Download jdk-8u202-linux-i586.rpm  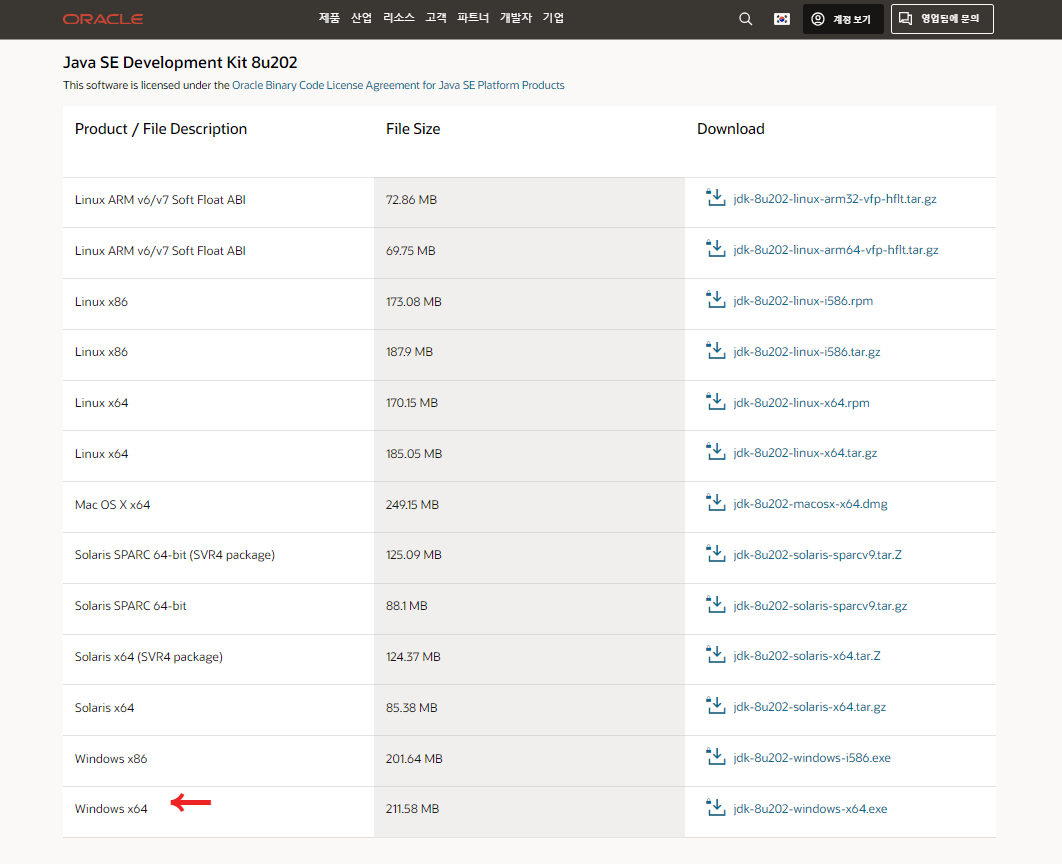point(803,301)
